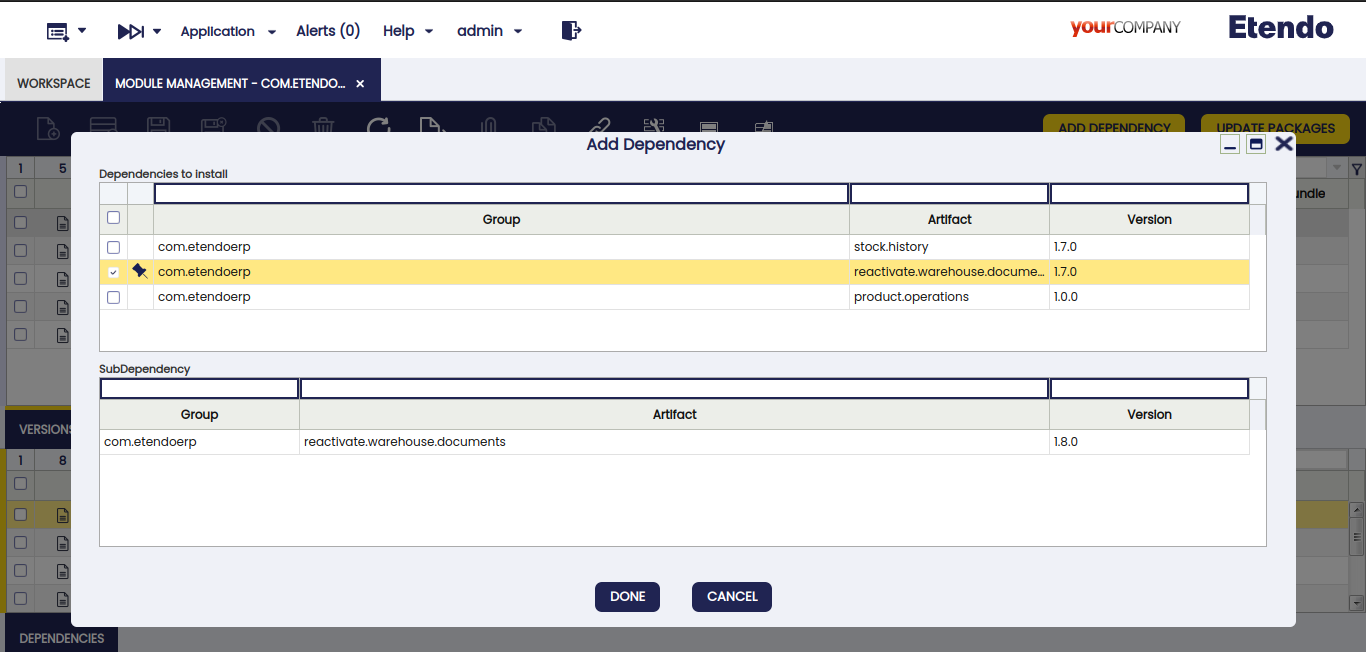
Task: Close the Module Management tab
Action: (x=360, y=84)
